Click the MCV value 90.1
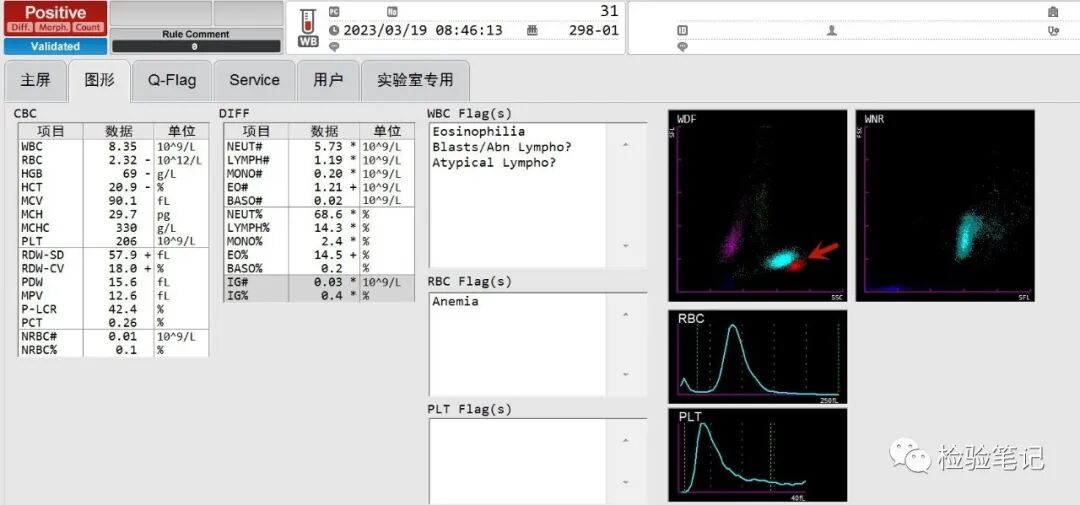The height and width of the screenshot is (505, 1080). point(121,201)
